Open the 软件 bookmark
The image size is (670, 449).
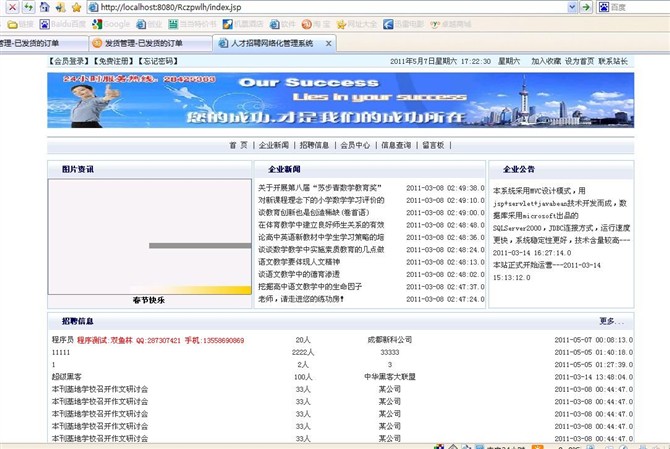click(x=282, y=24)
